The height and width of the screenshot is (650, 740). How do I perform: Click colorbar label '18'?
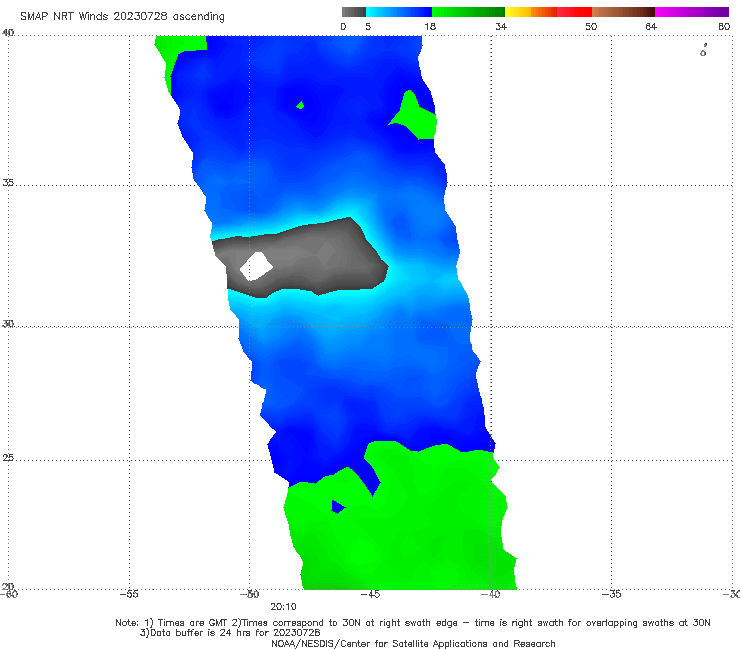click(430, 26)
